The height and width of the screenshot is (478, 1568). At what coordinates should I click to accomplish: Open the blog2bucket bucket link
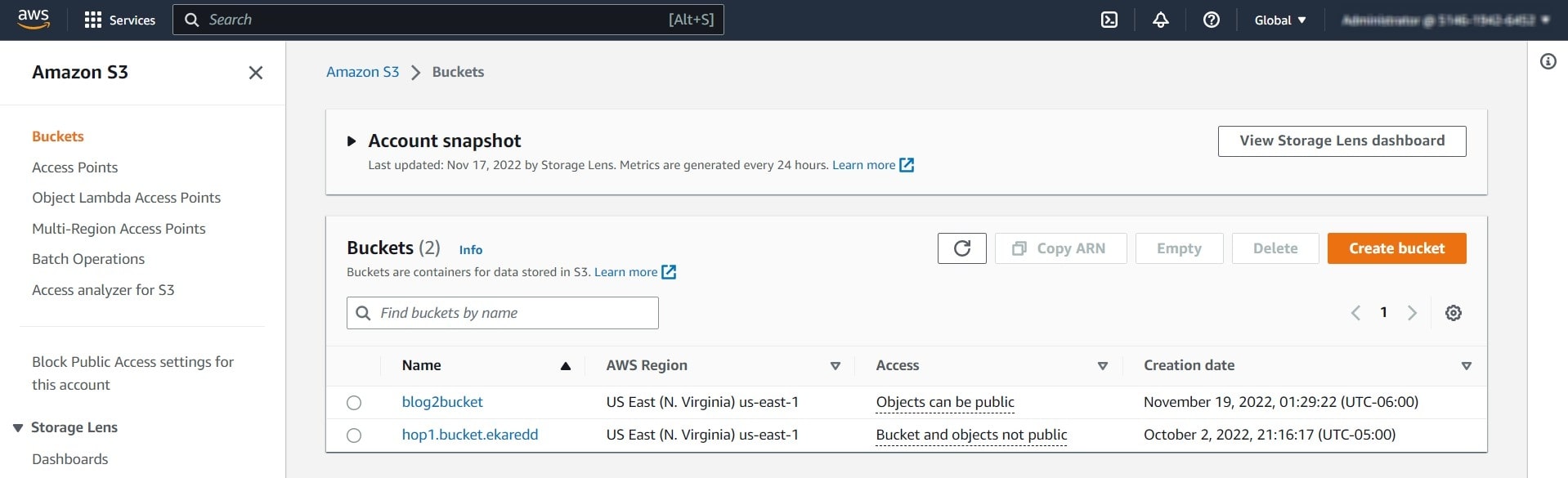pyautogui.click(x=442, y=402)
